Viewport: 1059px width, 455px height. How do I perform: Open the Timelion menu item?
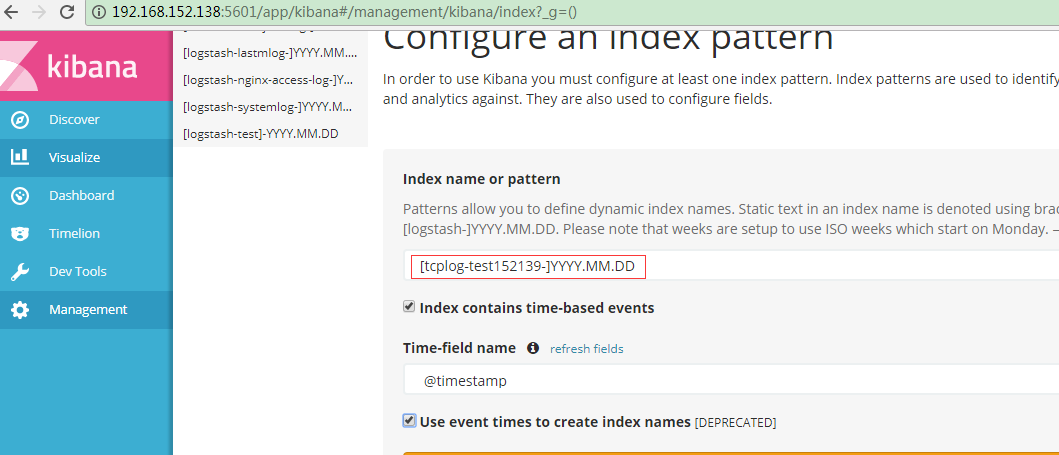[86, 234]
